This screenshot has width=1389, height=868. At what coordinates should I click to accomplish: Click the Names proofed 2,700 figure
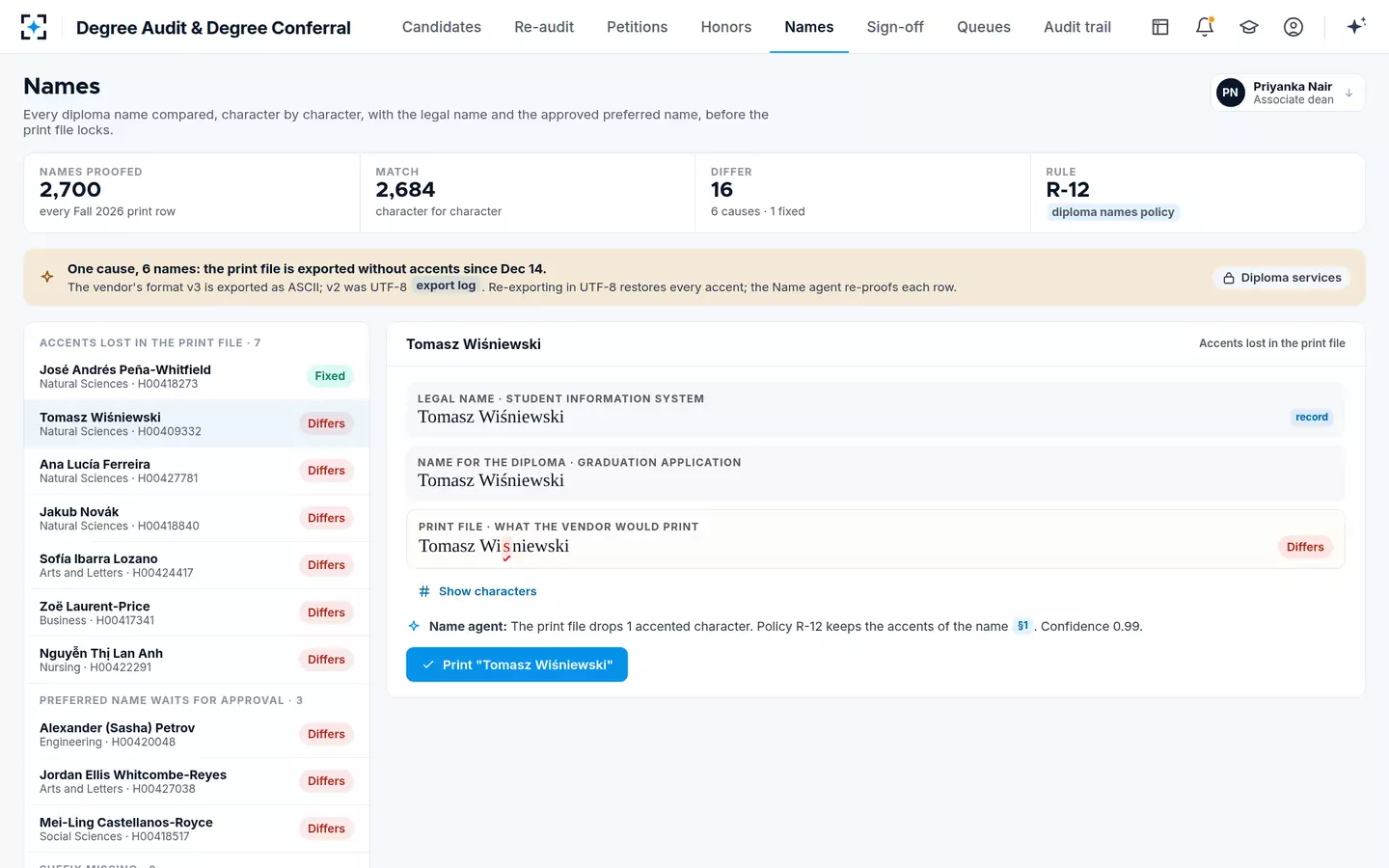click(70, 190)
